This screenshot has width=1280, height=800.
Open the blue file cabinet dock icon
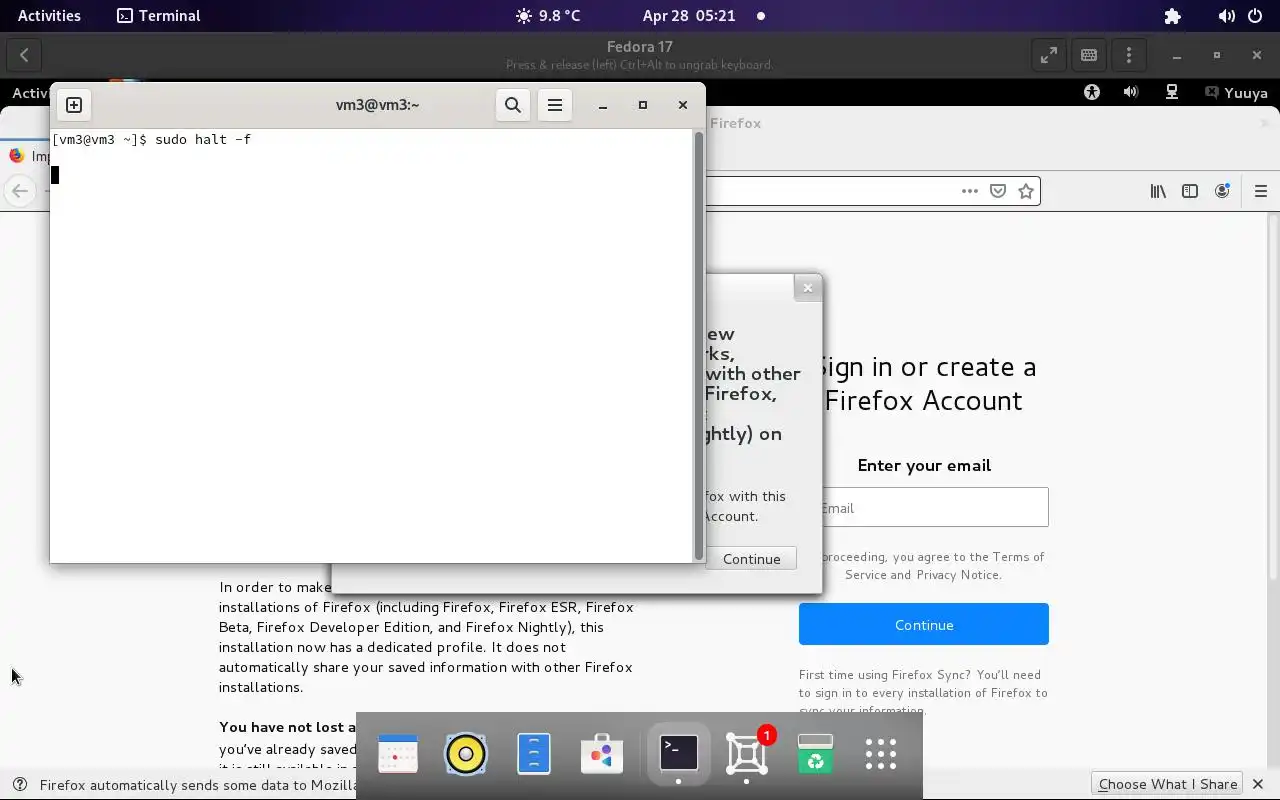(x=534, y=754)
